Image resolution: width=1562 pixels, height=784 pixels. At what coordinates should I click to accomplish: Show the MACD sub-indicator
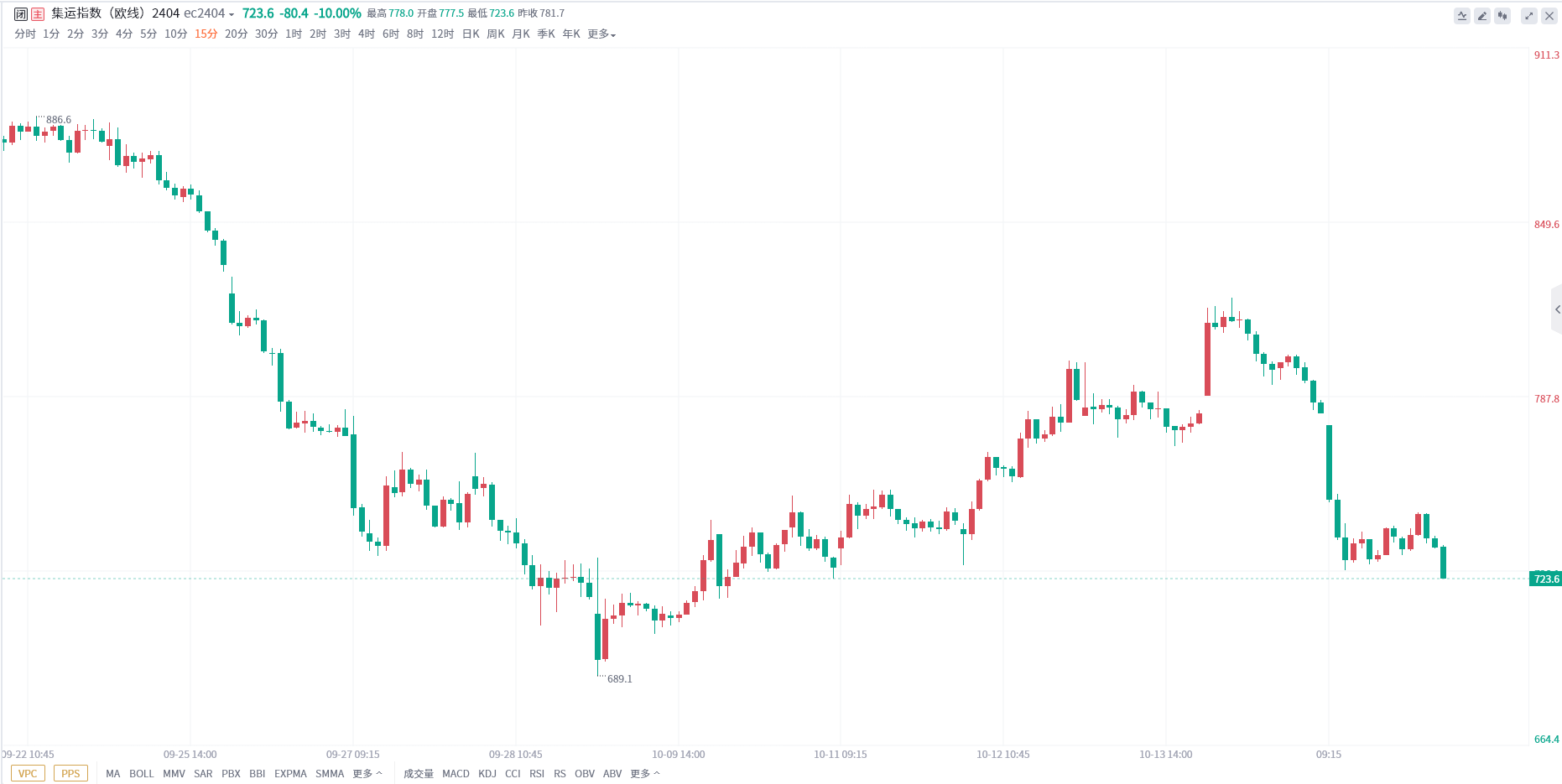tap(456, 773)
